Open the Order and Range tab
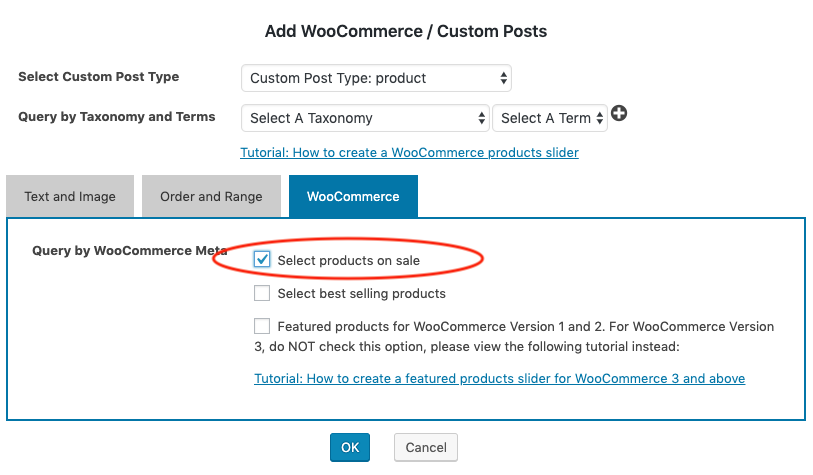 click(x=211, y=196)
